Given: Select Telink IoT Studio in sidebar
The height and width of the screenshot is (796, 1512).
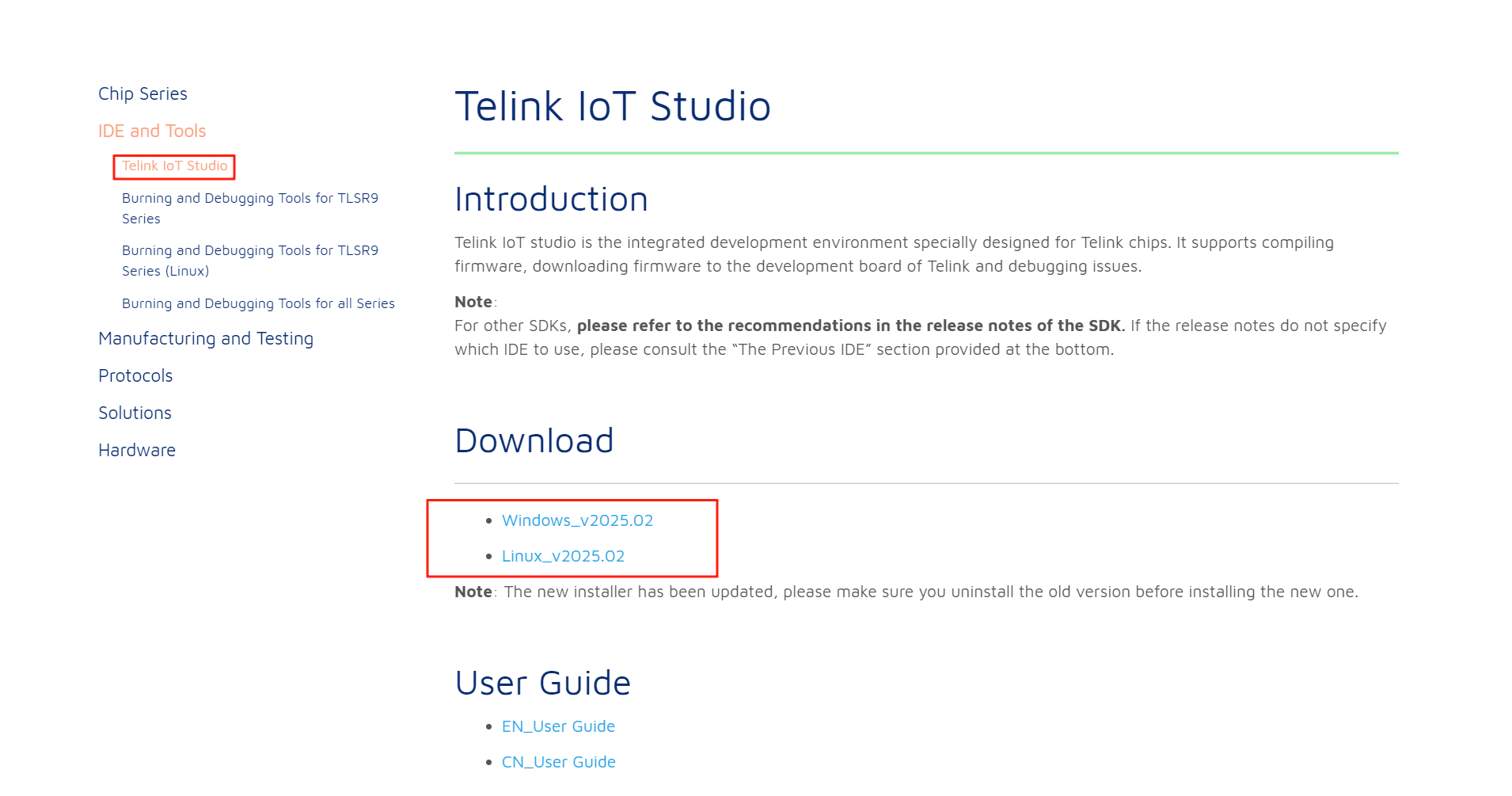Looking at the screenshot, I should (x=174, y=166).
